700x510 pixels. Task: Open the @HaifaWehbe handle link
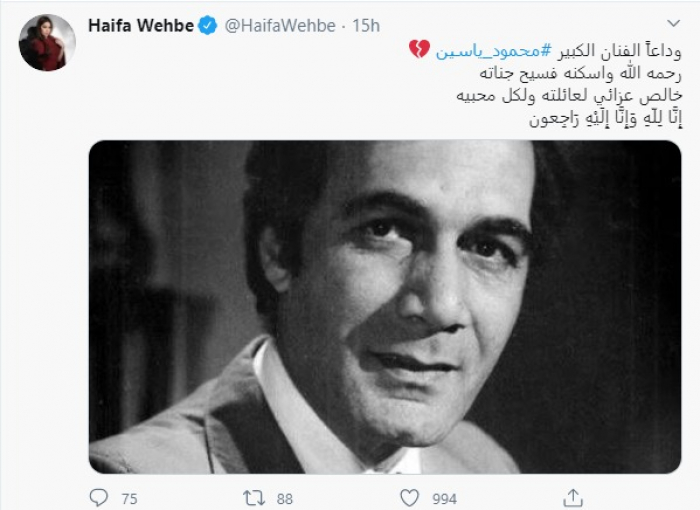click(x=279, y=25)
